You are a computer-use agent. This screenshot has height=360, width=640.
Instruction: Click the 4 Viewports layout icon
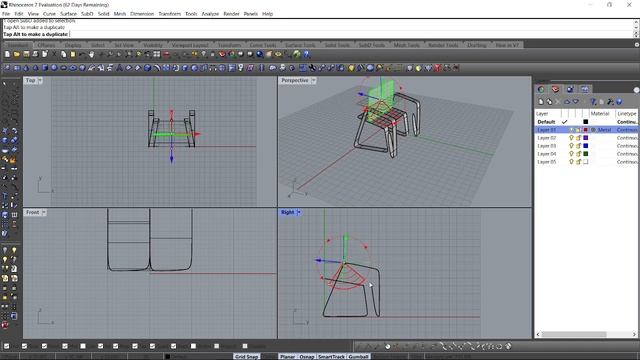coord(157,54)
